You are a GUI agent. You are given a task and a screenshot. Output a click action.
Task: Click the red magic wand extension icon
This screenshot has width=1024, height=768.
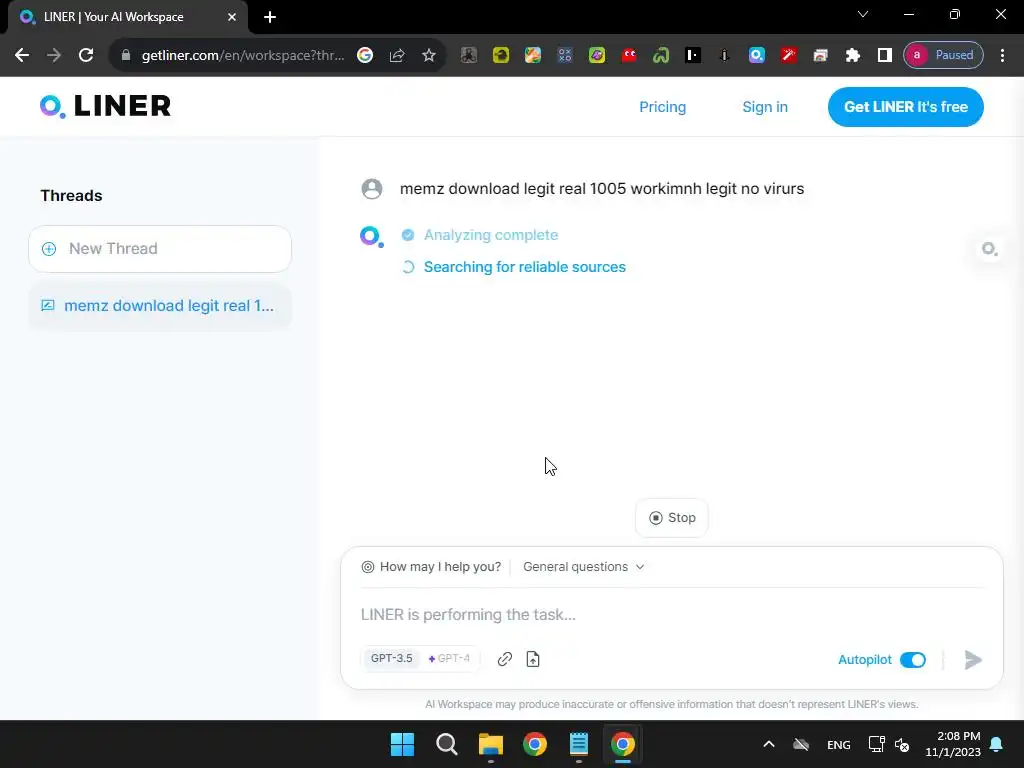click(x=788, y=55)
